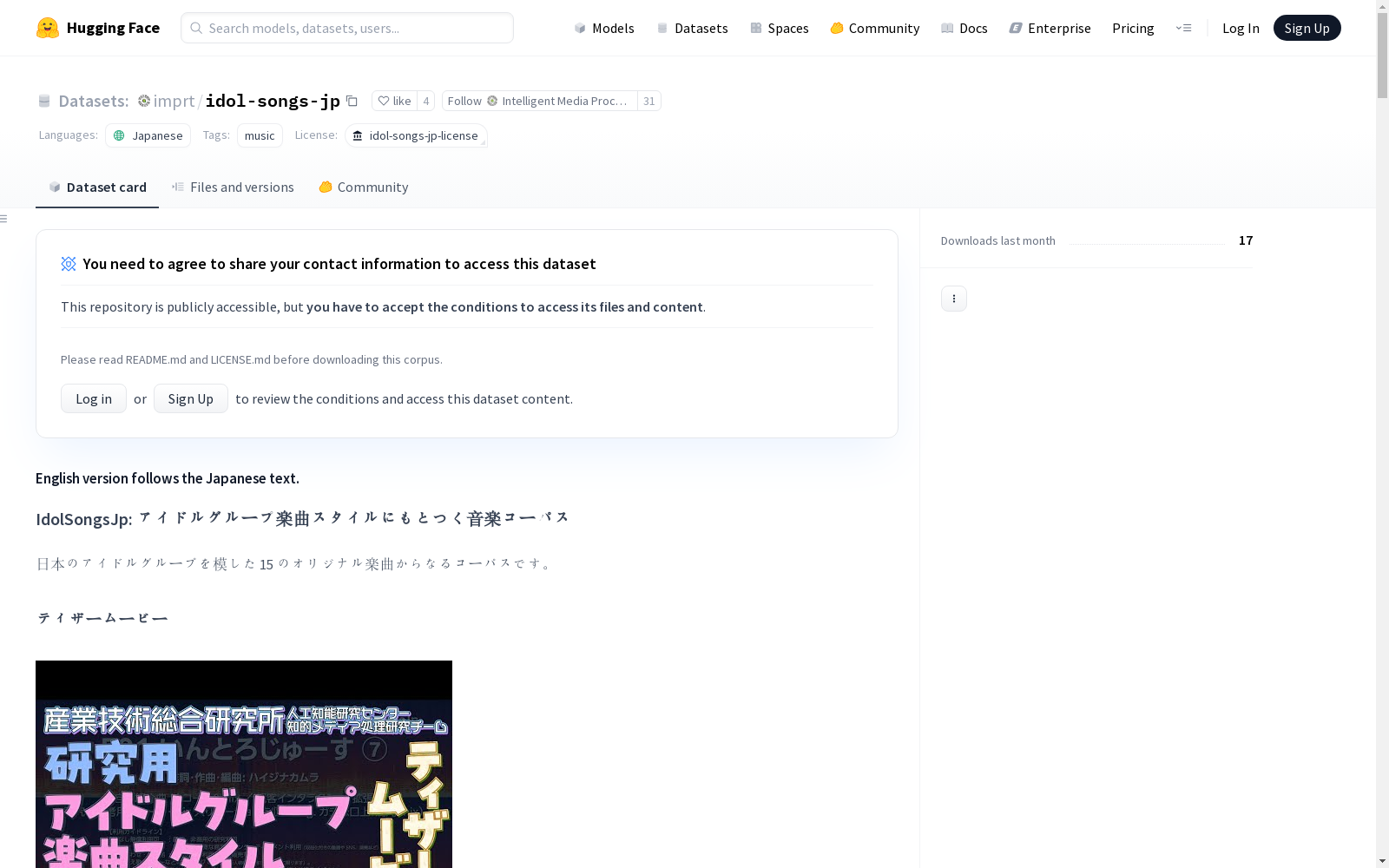The image size is (1389, 868).
Task: Open the follower count 31
Action: pyautogui.click(x=648, y=101)
